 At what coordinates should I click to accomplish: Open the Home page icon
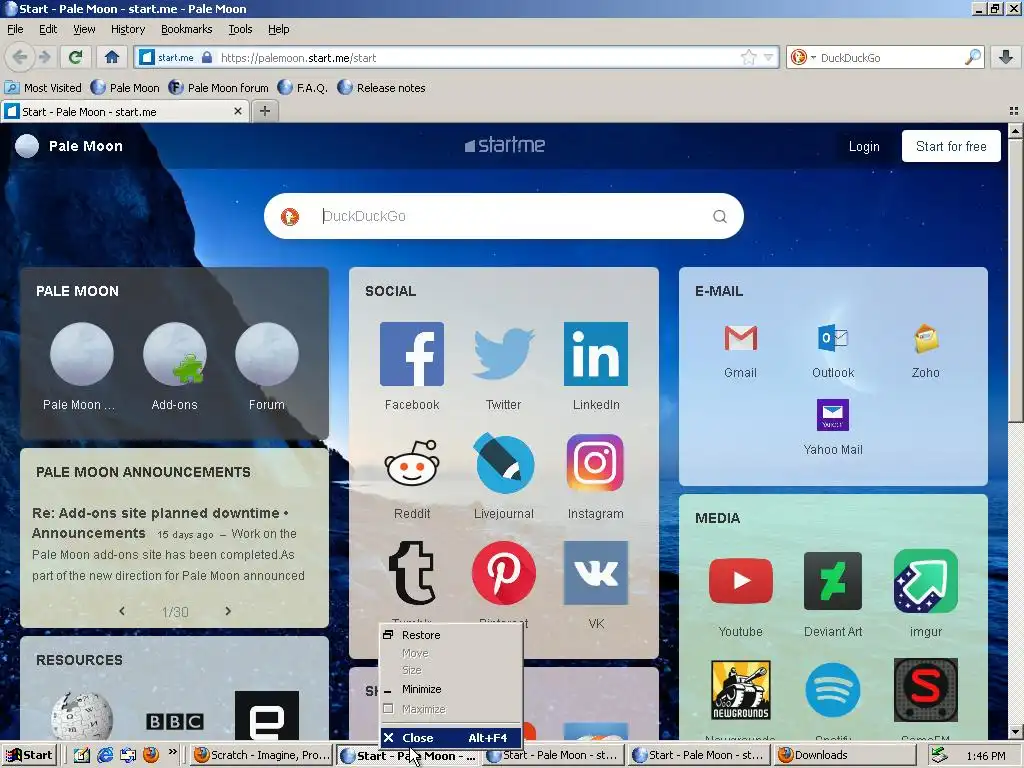pos(112,57)
